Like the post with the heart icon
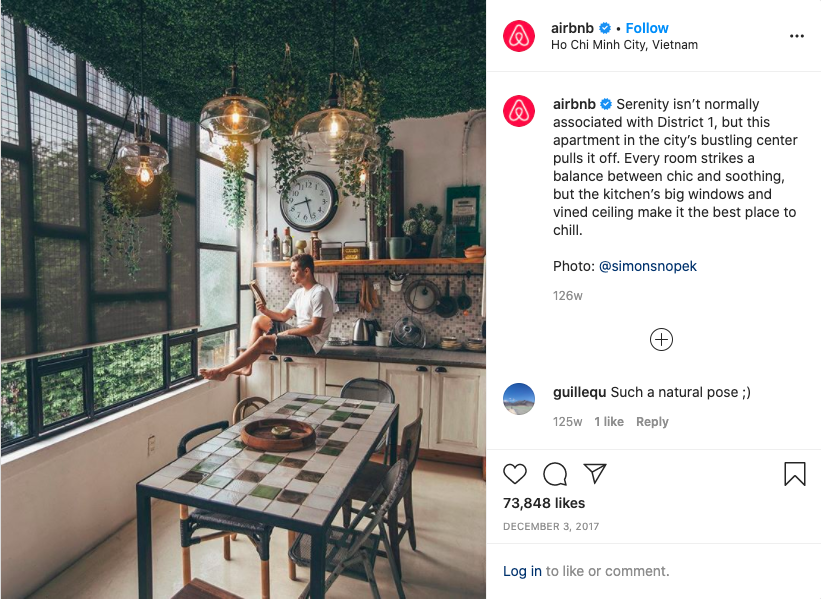 (515, 474)
